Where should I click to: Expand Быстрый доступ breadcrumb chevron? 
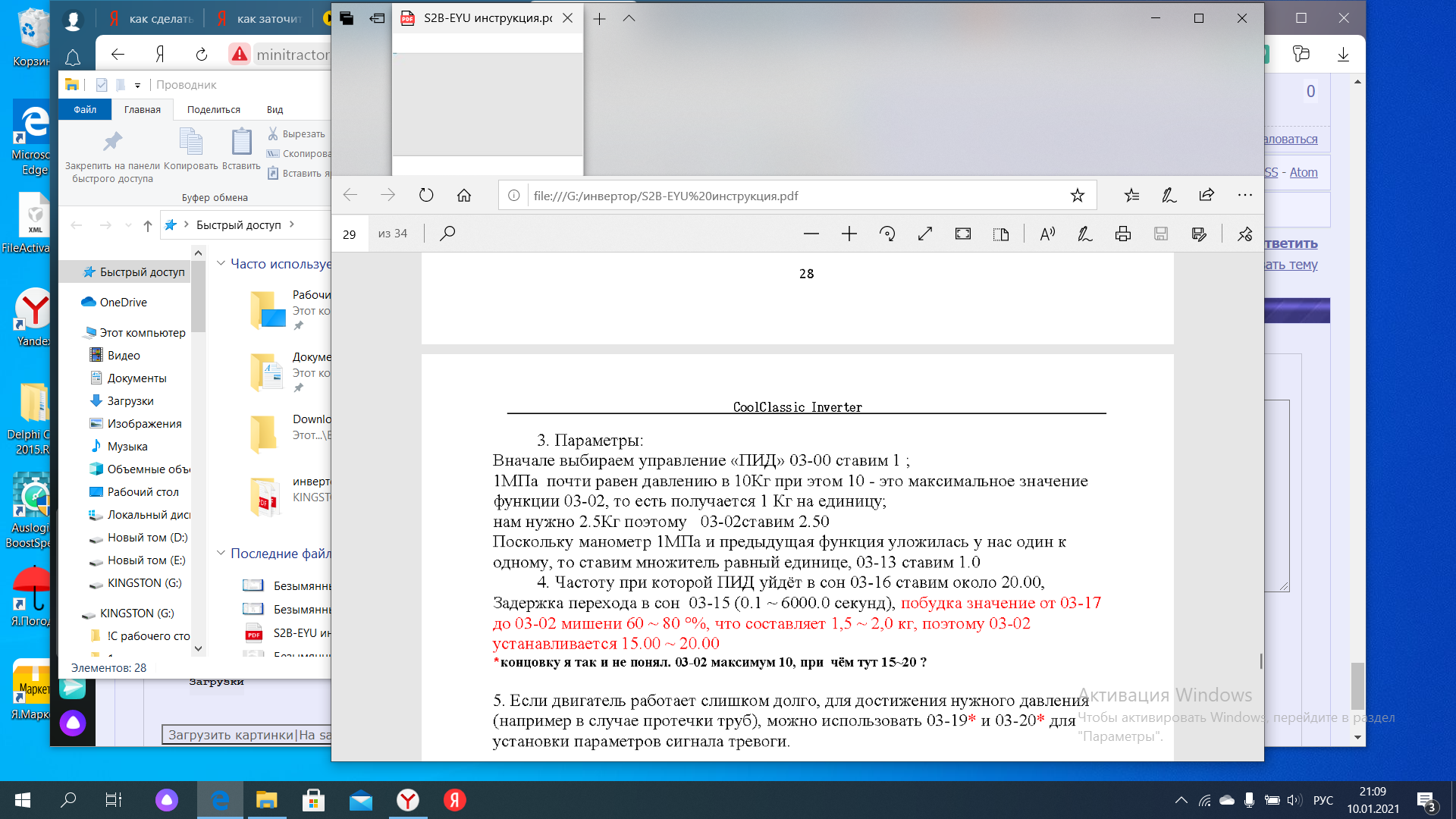(292, 225)
